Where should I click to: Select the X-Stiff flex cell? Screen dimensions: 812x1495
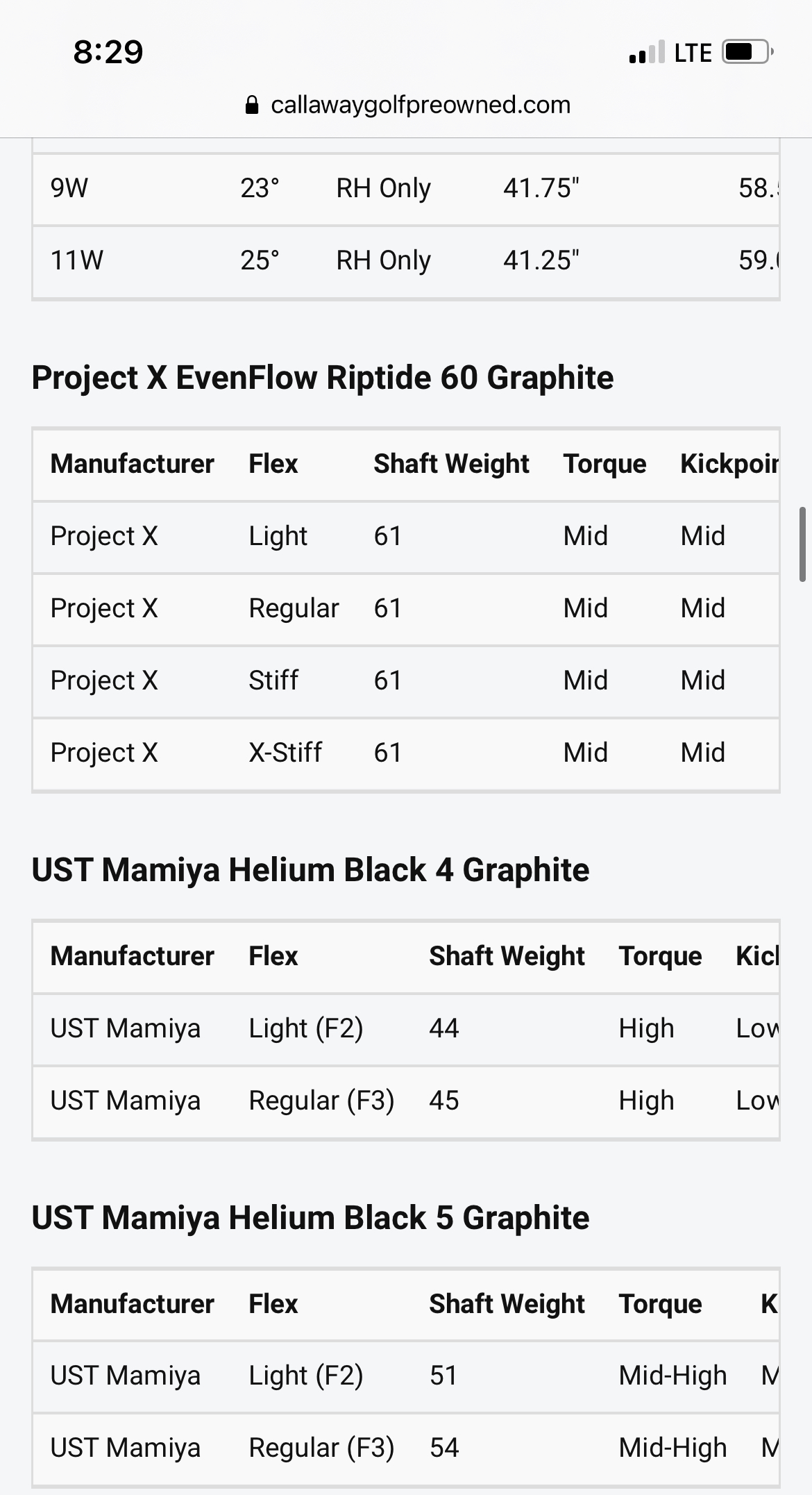coord(285,753)
